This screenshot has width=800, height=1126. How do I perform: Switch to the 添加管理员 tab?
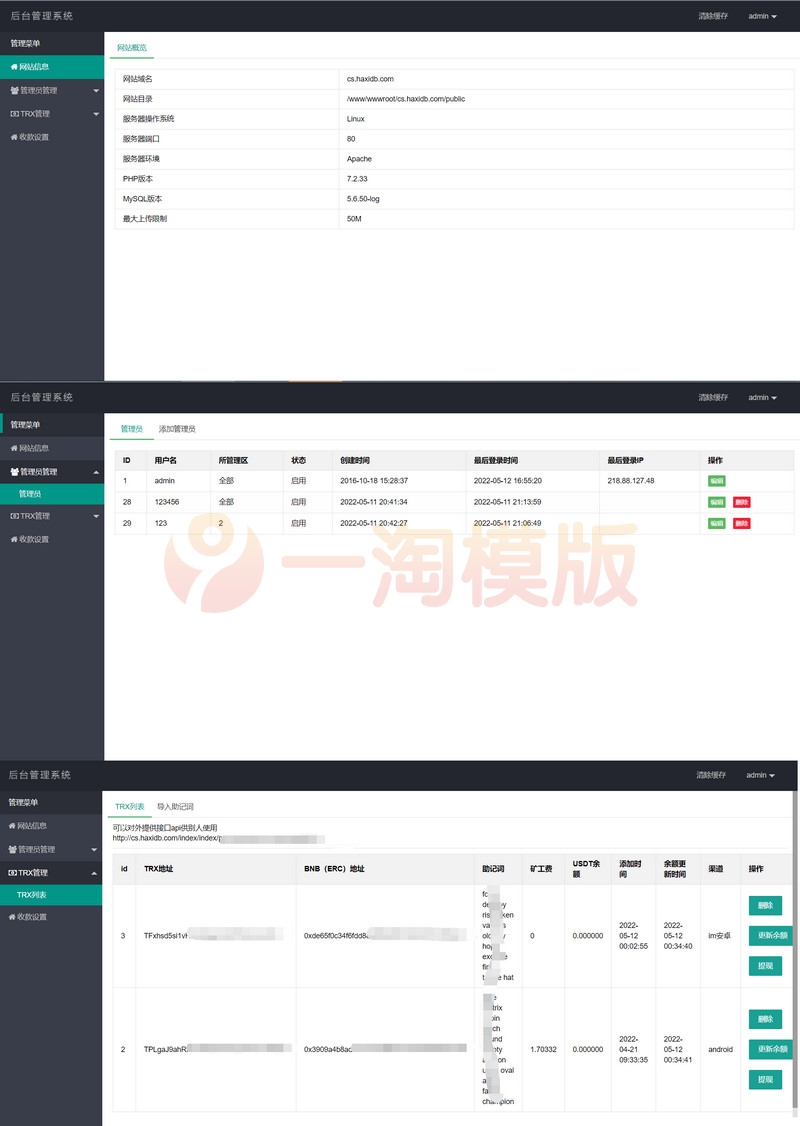[x=177, y=429]
